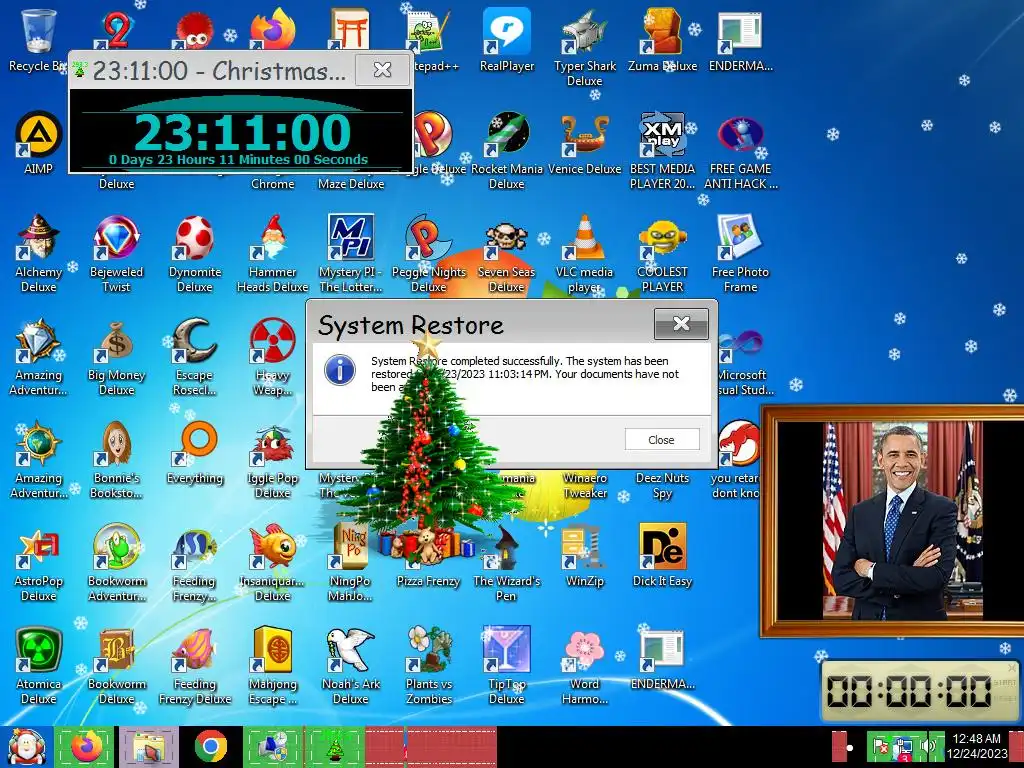Select the COOLEST PLAYER icon
This screenshot has width=1024, height=768.
click(x=662, y=253)
